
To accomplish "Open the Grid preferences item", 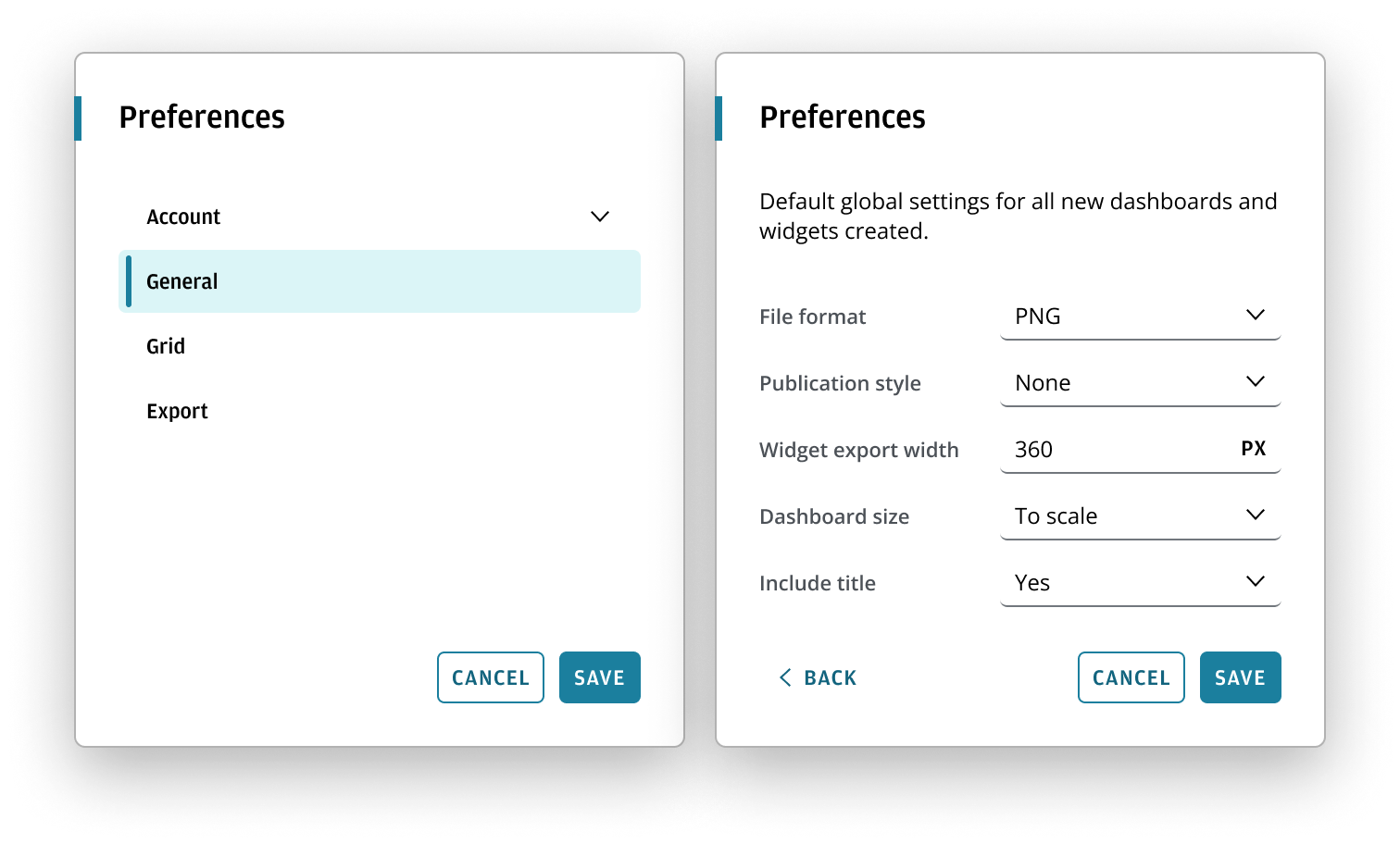I will point(167,346).
